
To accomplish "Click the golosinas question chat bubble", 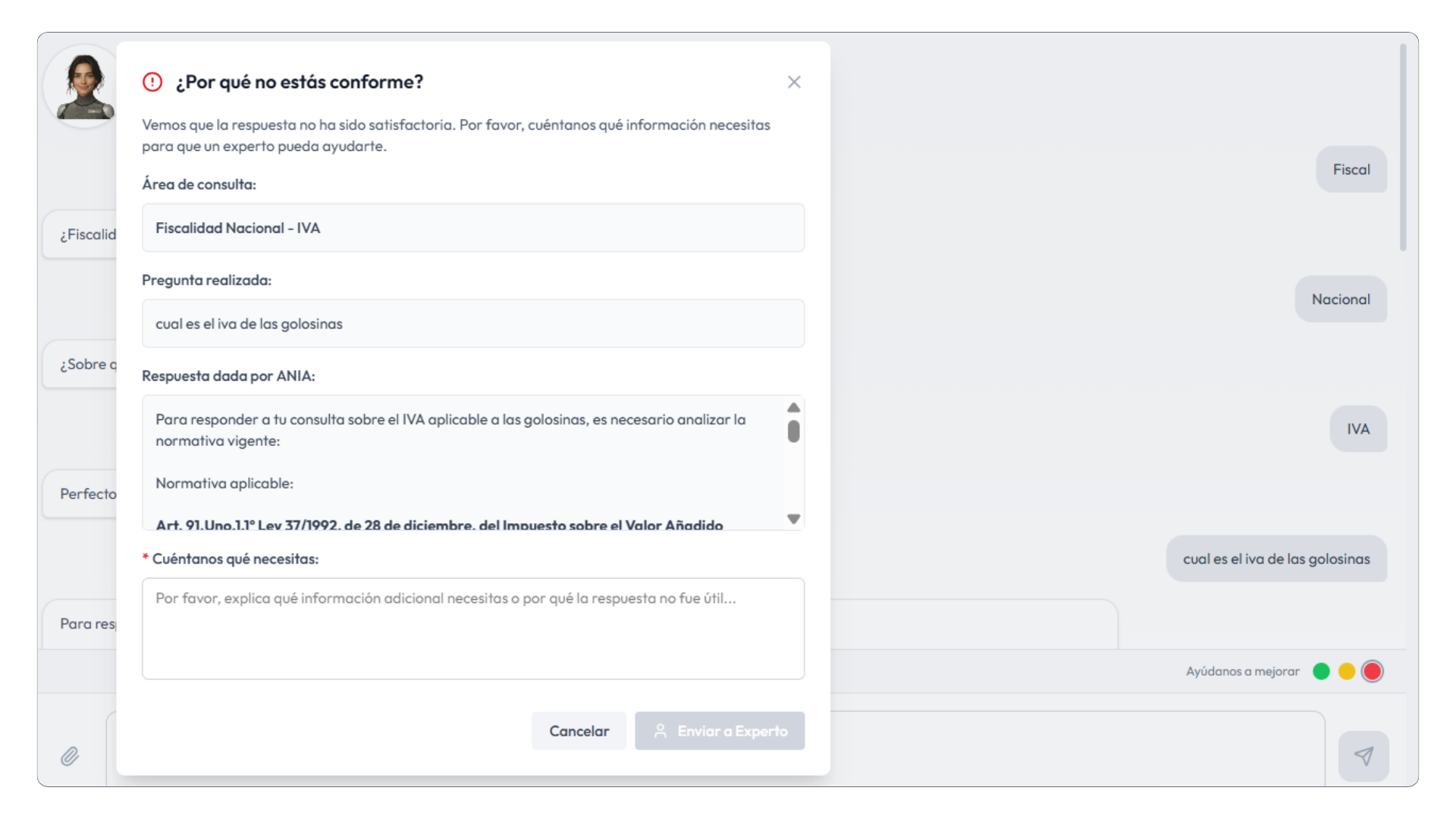I will tap(1276, 559).
